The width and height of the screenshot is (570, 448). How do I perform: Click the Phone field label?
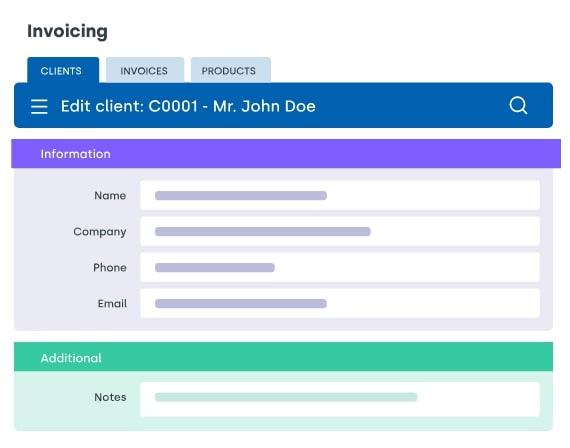click(110, 268)
